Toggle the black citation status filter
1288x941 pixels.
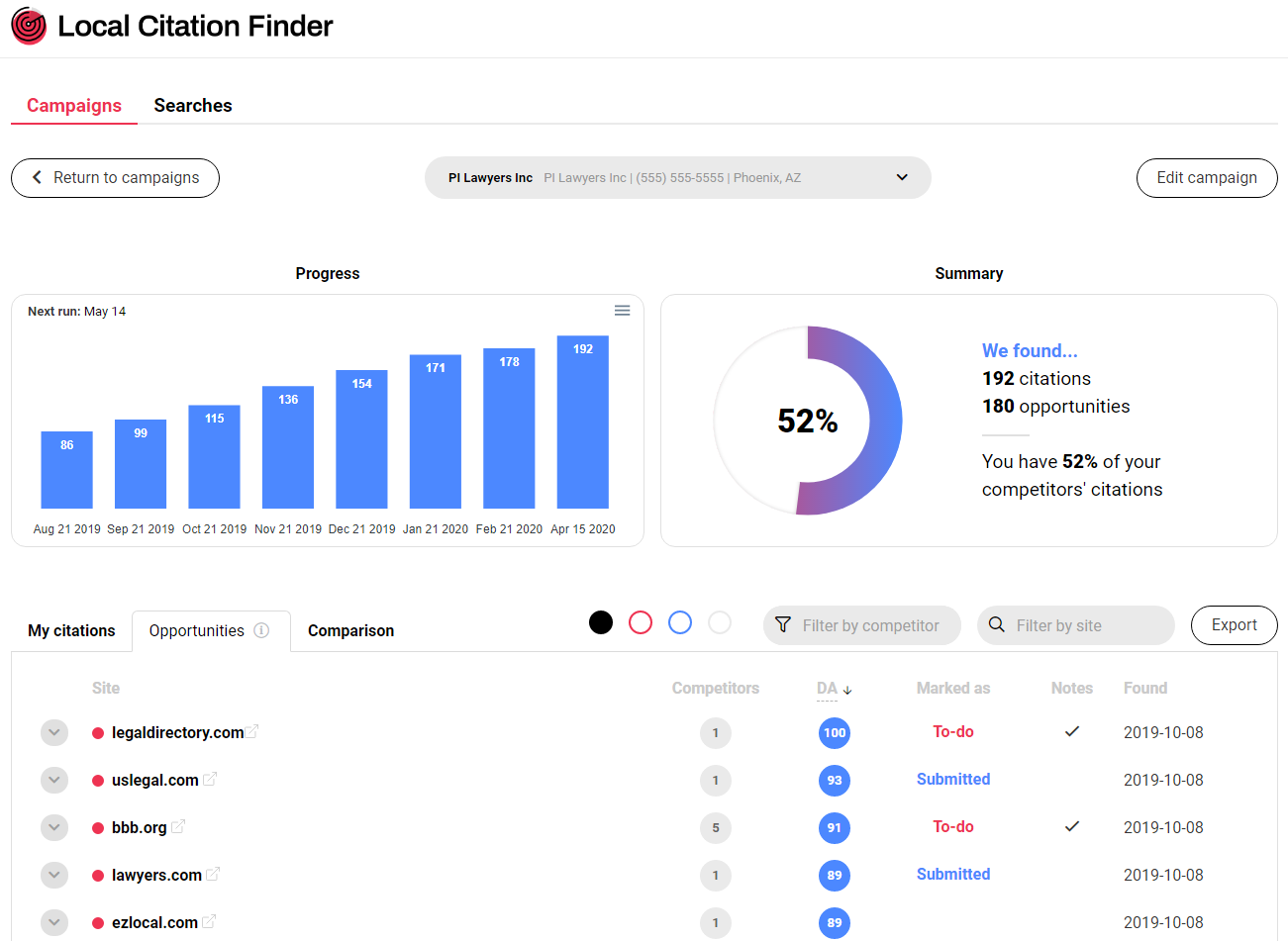(601, 621)
